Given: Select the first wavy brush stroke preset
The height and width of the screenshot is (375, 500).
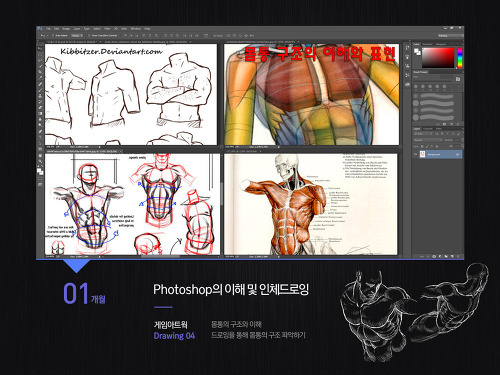Looking at the screenshot, I should 437,97.
